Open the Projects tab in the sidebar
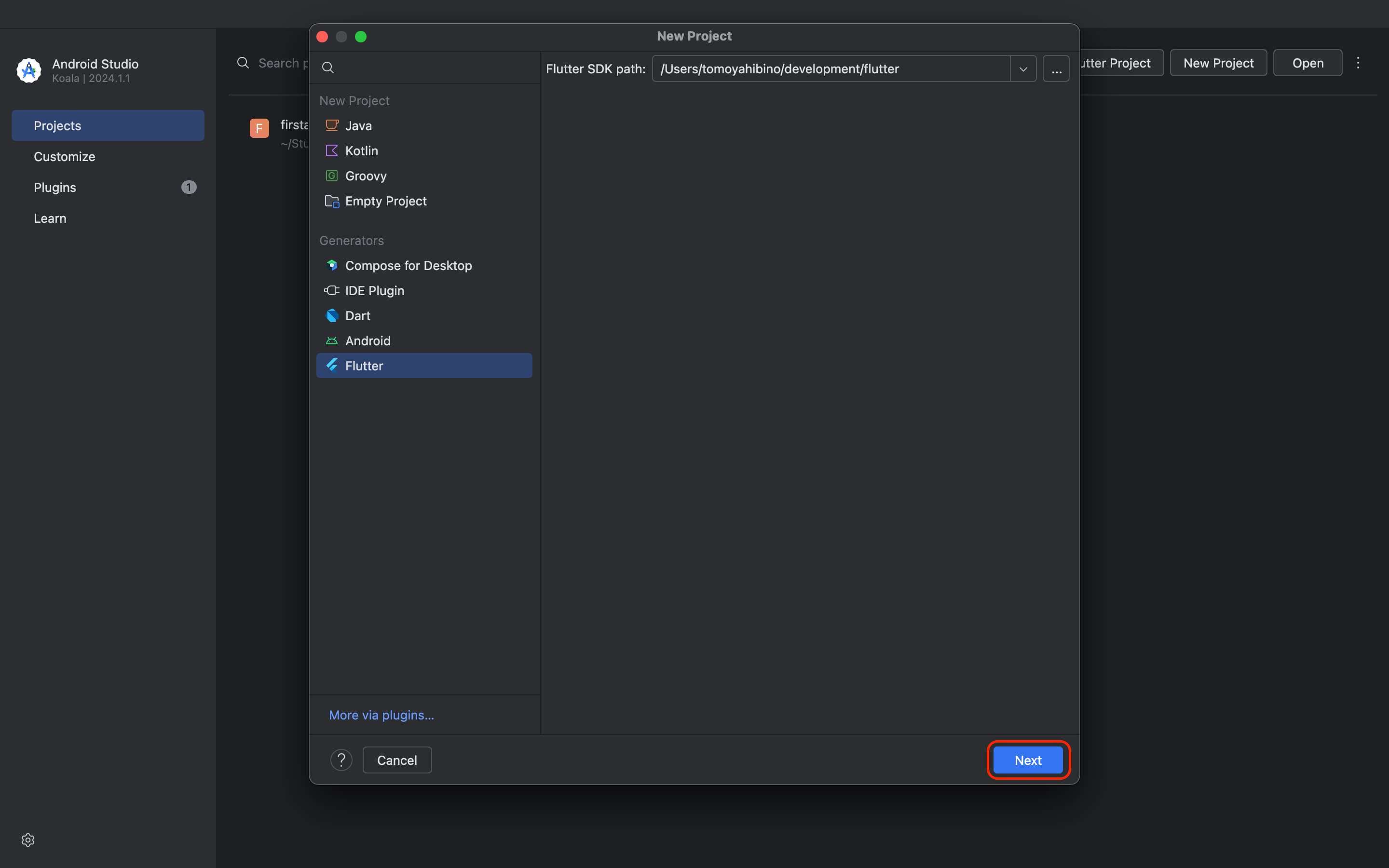Viewport: 1389px width, 868px height. coord(108,125)
